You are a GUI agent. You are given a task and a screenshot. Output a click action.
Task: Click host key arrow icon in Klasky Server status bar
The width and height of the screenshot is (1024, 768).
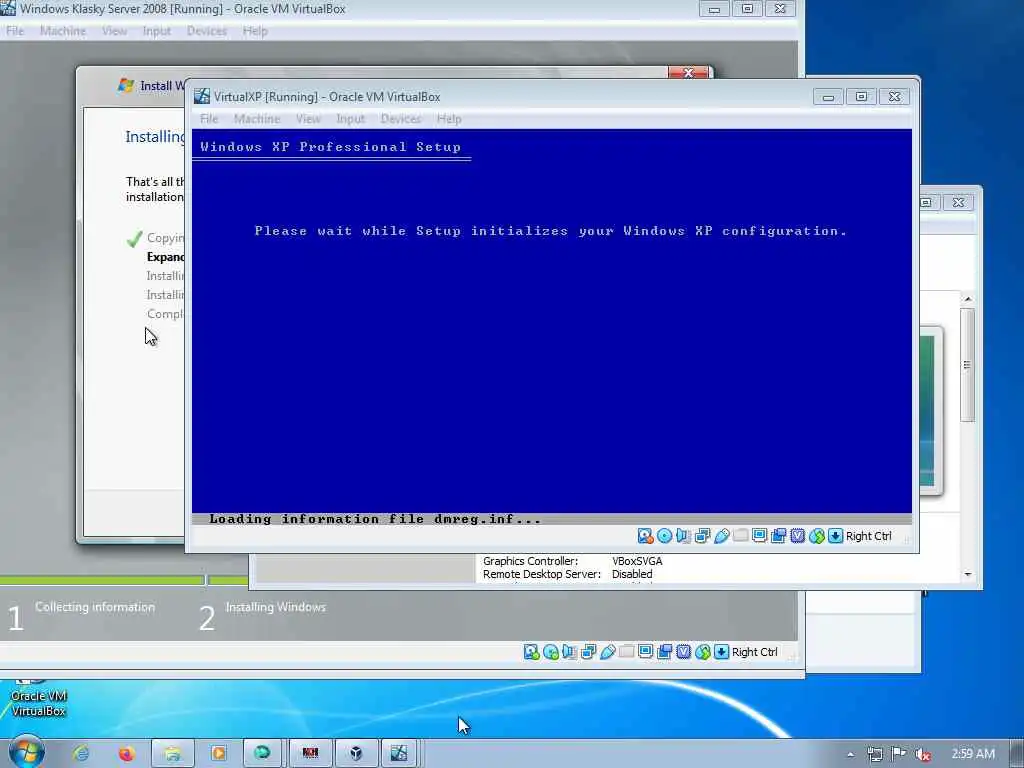(x=722, y=652)
